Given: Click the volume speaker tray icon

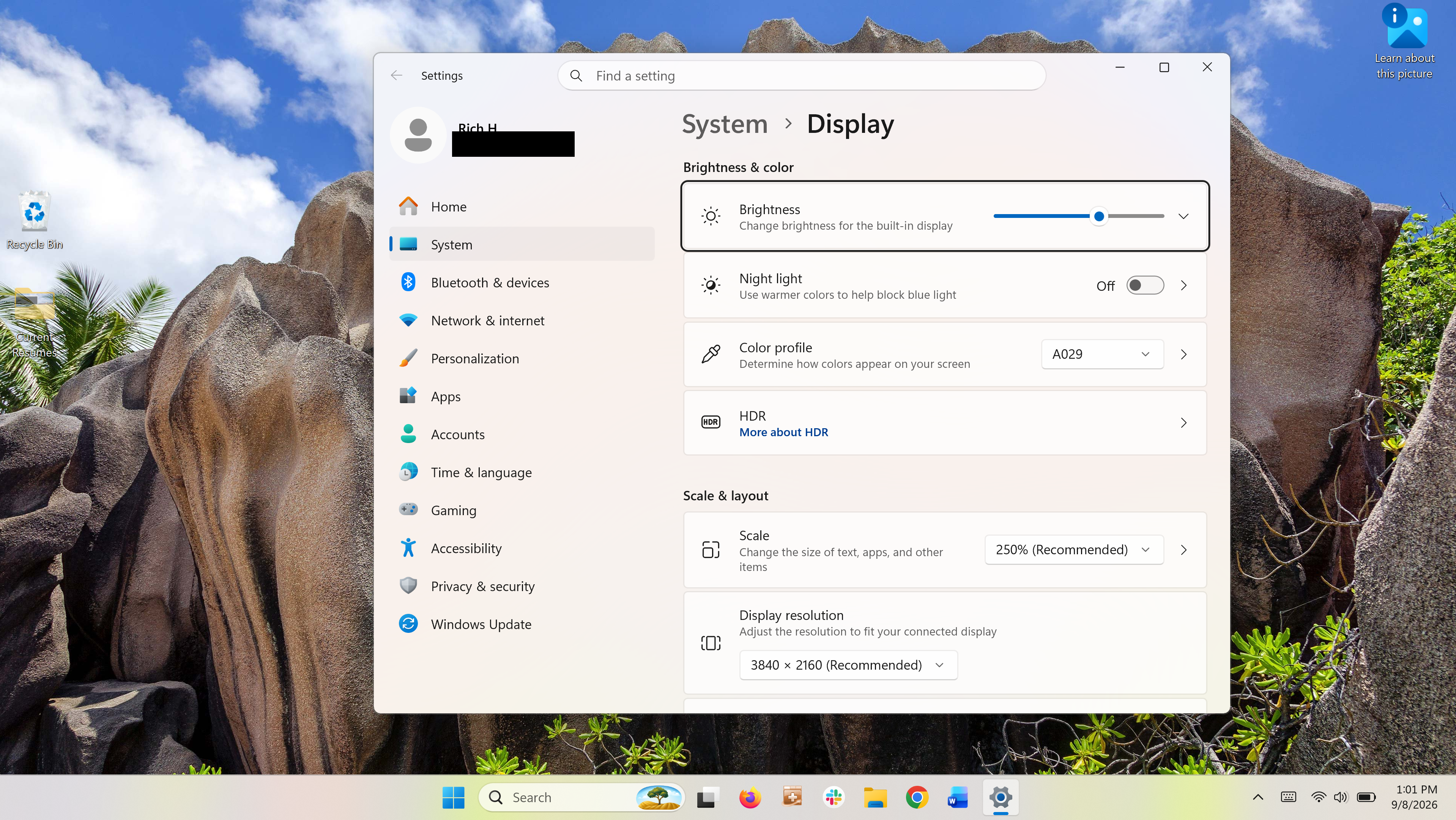Looking at the screenshot, I should point(1340,798).
